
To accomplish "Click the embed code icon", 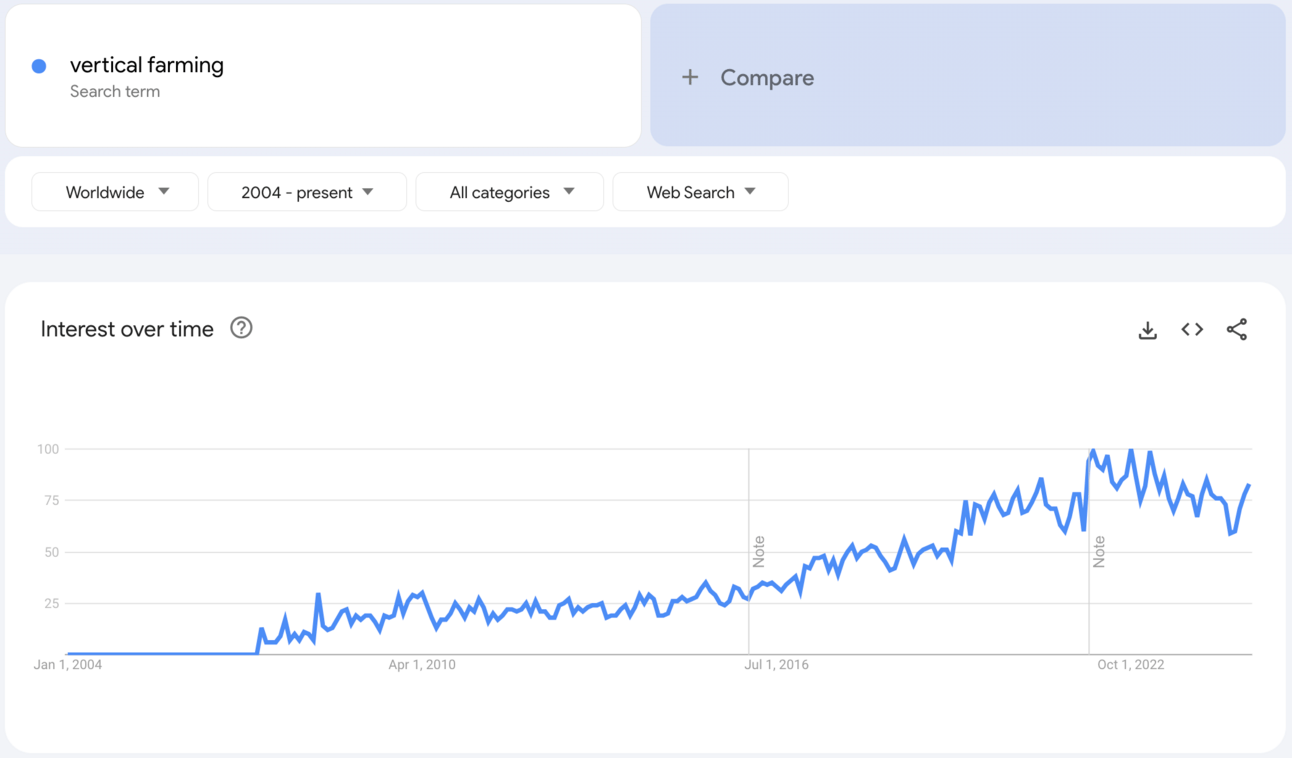I will coord(1192,329).
